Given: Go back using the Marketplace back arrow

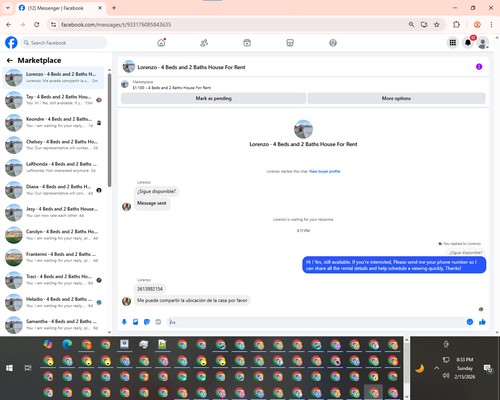Looking at the screenshot, I should click(x=10, y=60).
